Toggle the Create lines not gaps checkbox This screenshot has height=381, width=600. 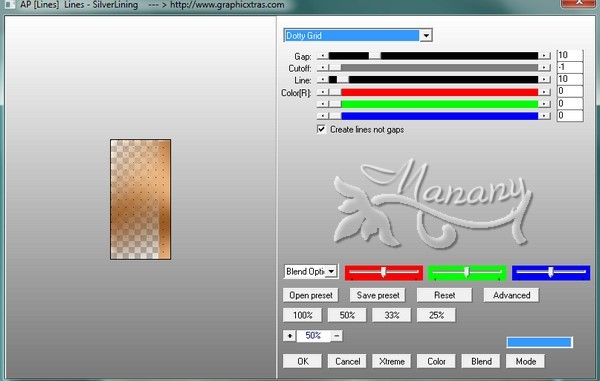click(x=321, y=129)
